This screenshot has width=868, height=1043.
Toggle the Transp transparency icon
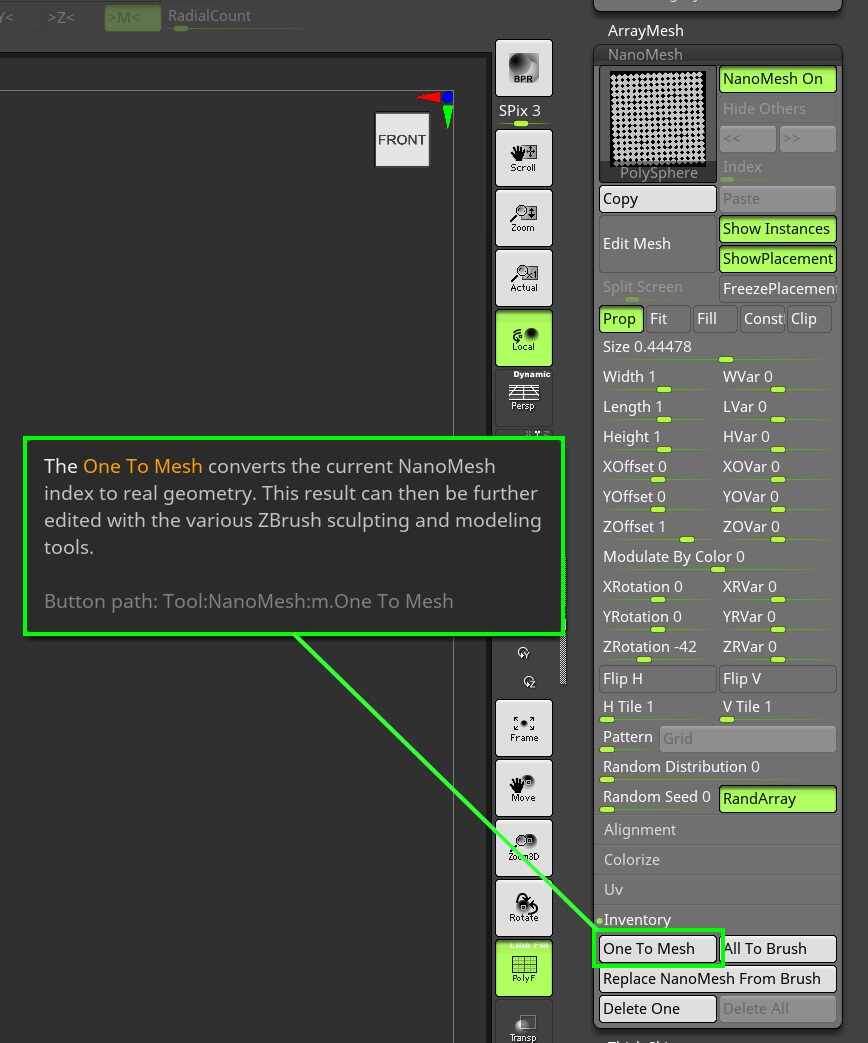point(523,1024)
